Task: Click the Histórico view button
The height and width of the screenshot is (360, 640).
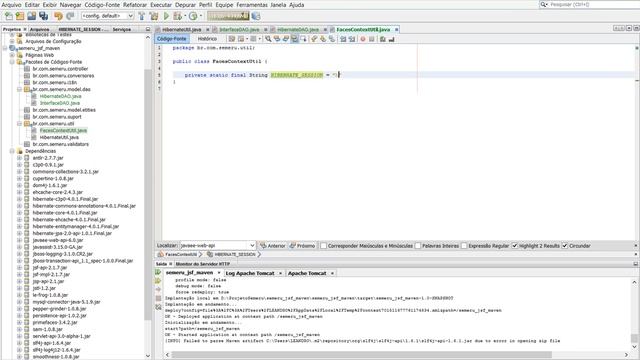Action: (x=207, y=39)
